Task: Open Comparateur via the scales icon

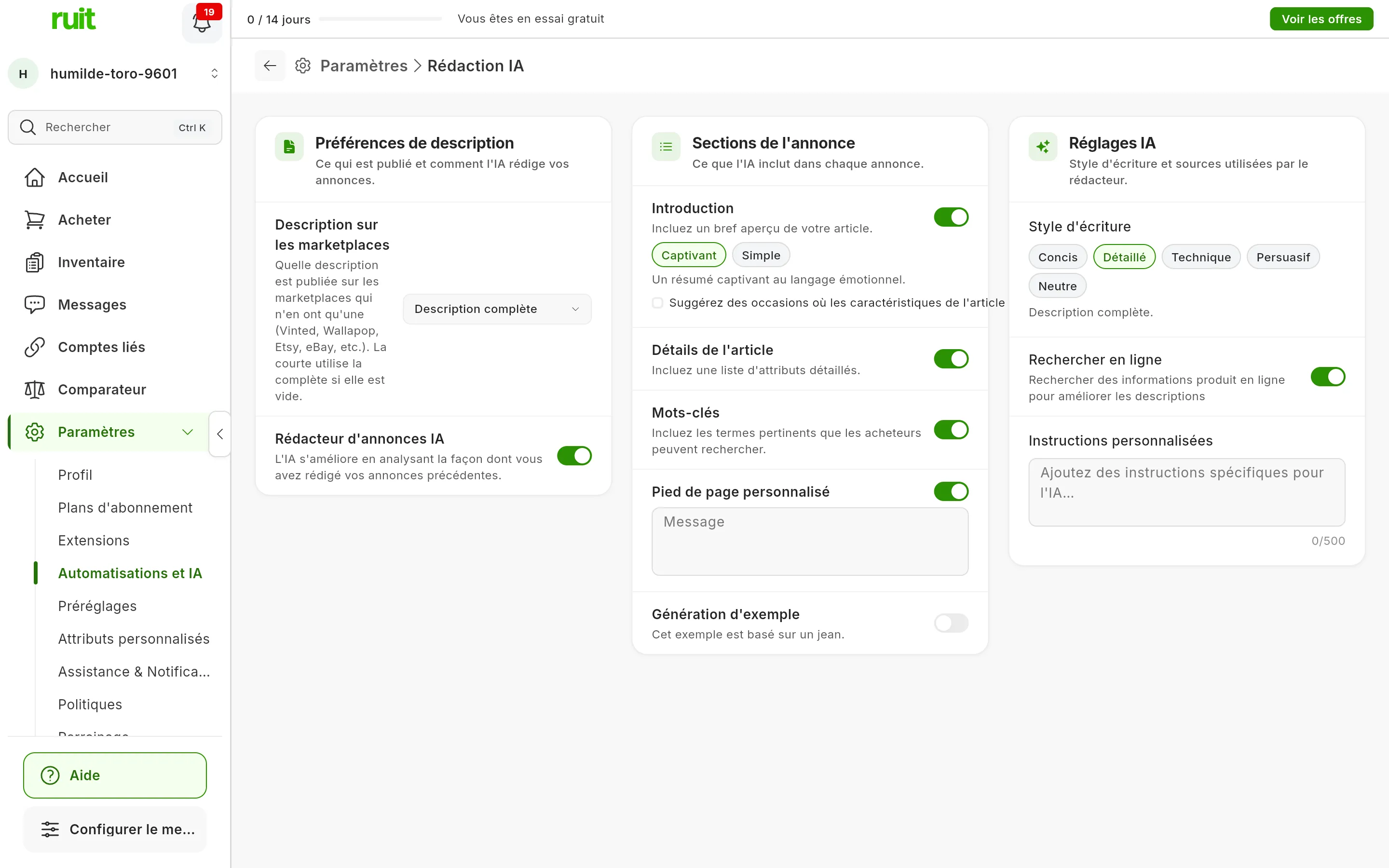Action: [x=34, y=390]
